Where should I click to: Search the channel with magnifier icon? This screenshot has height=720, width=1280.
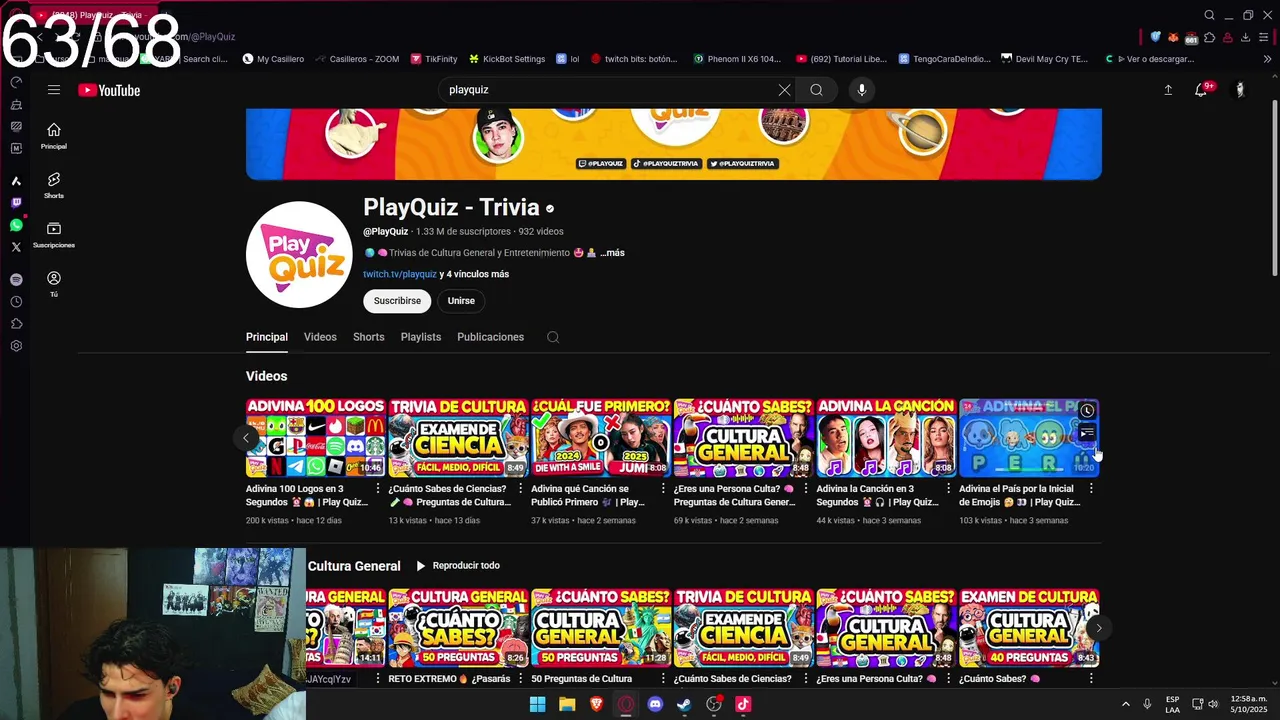pyautogui.click(x=553, y=337)
